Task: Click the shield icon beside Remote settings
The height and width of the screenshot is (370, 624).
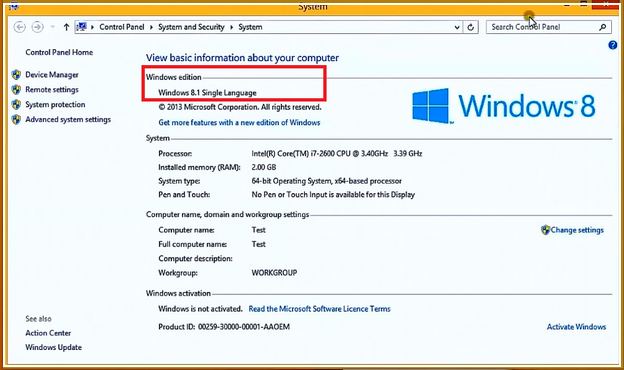Action: tap(16, 90)
